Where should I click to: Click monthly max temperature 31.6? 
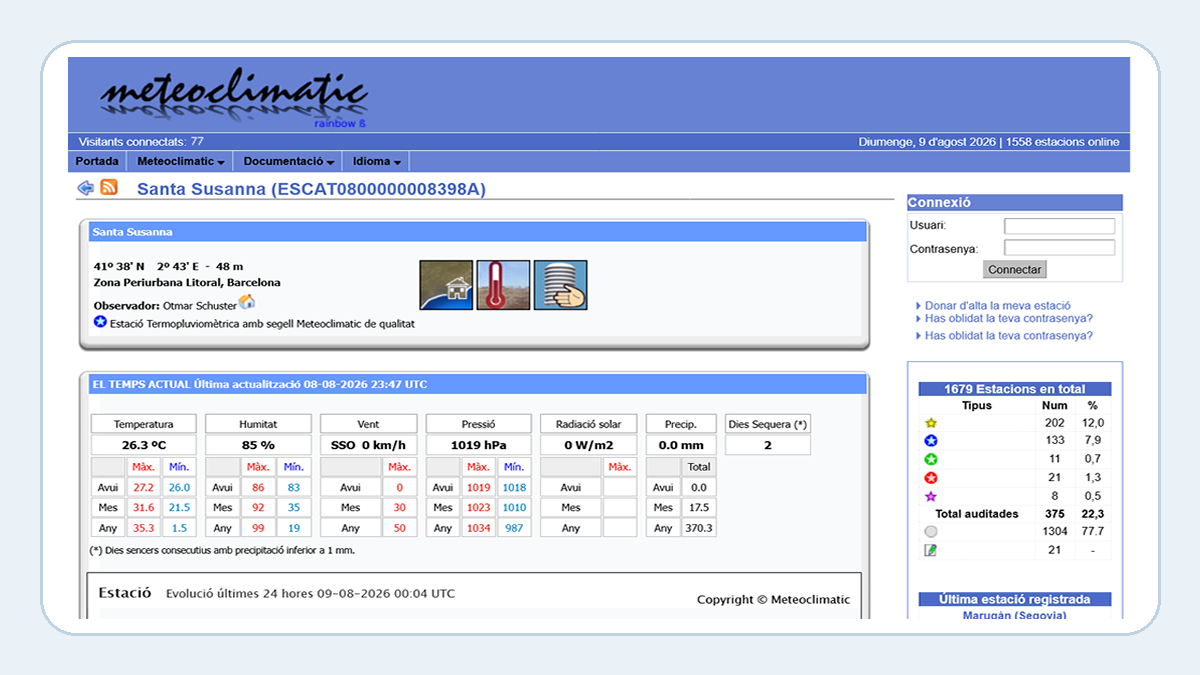click(143, 507)
